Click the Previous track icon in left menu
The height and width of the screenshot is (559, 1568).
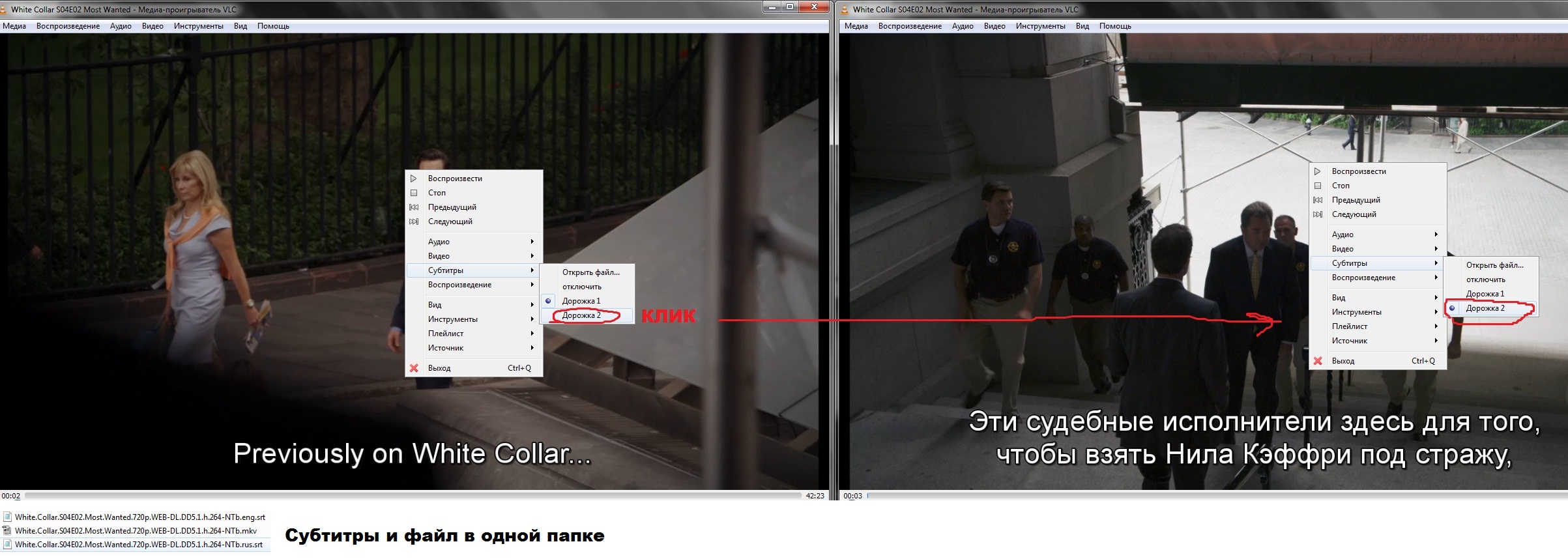(x=413, y=207)
